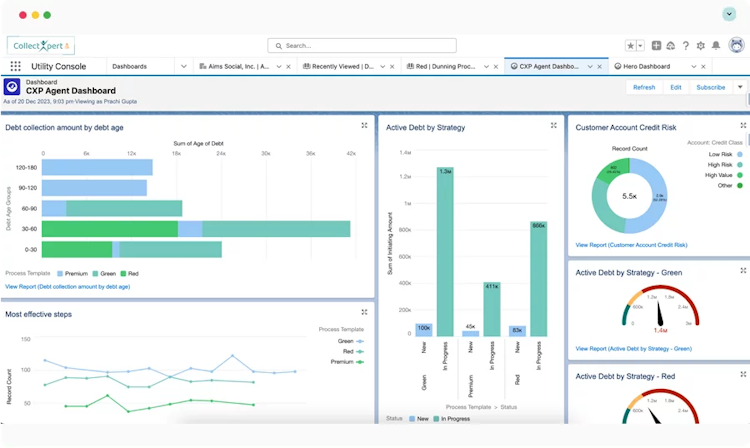Click the Subscribe button
This screenshot has width=750, height=448.
pyautogui.click(x=711, y=87)
